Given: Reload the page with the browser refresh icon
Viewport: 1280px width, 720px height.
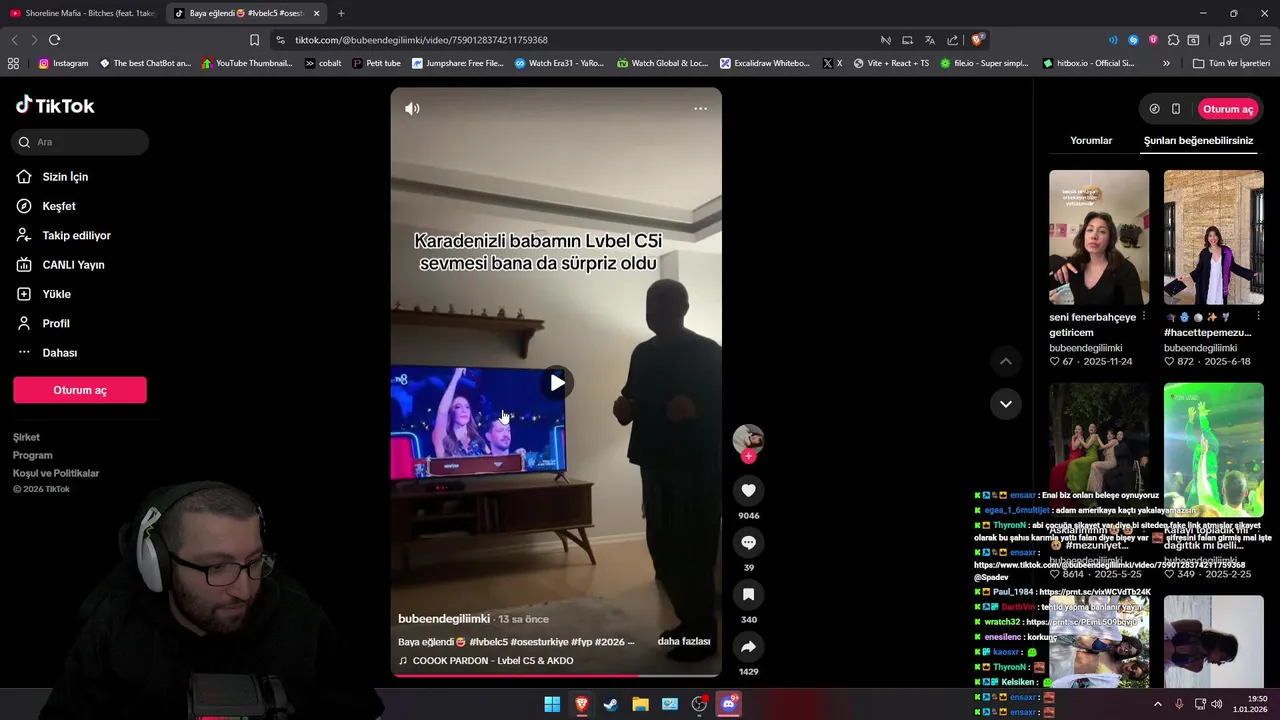Looking at the screenshot, I should pos(54,40).
